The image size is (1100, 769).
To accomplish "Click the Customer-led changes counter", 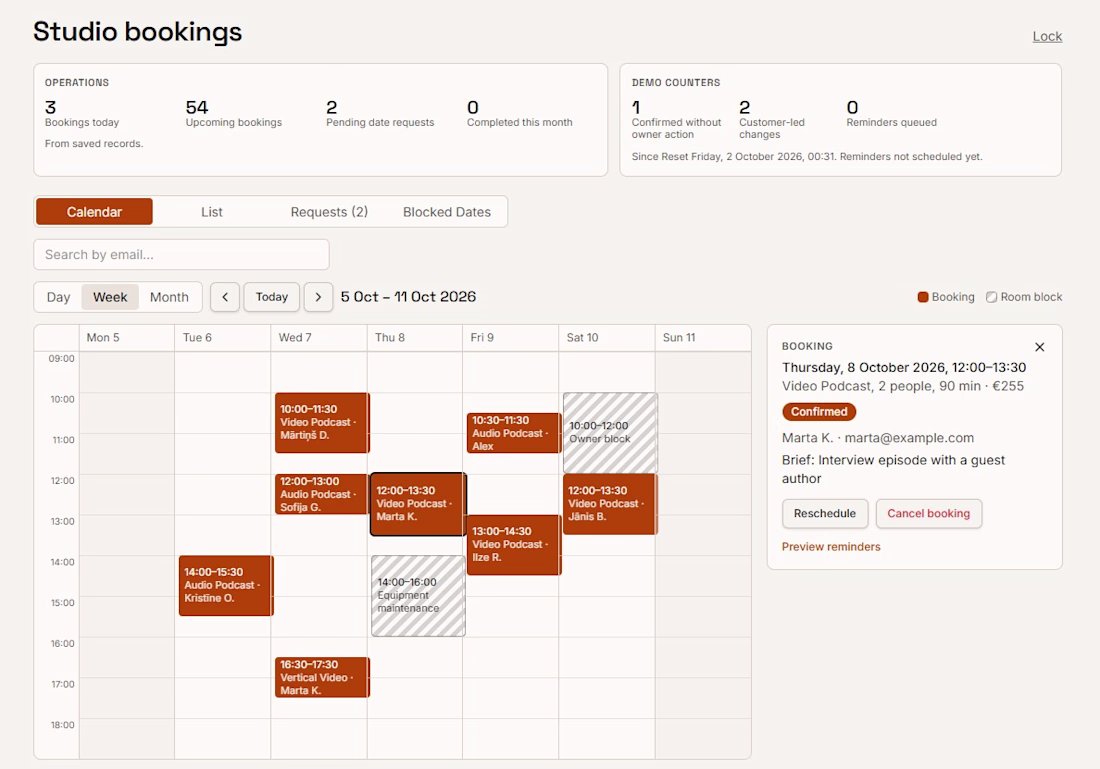I will [772, 119].
